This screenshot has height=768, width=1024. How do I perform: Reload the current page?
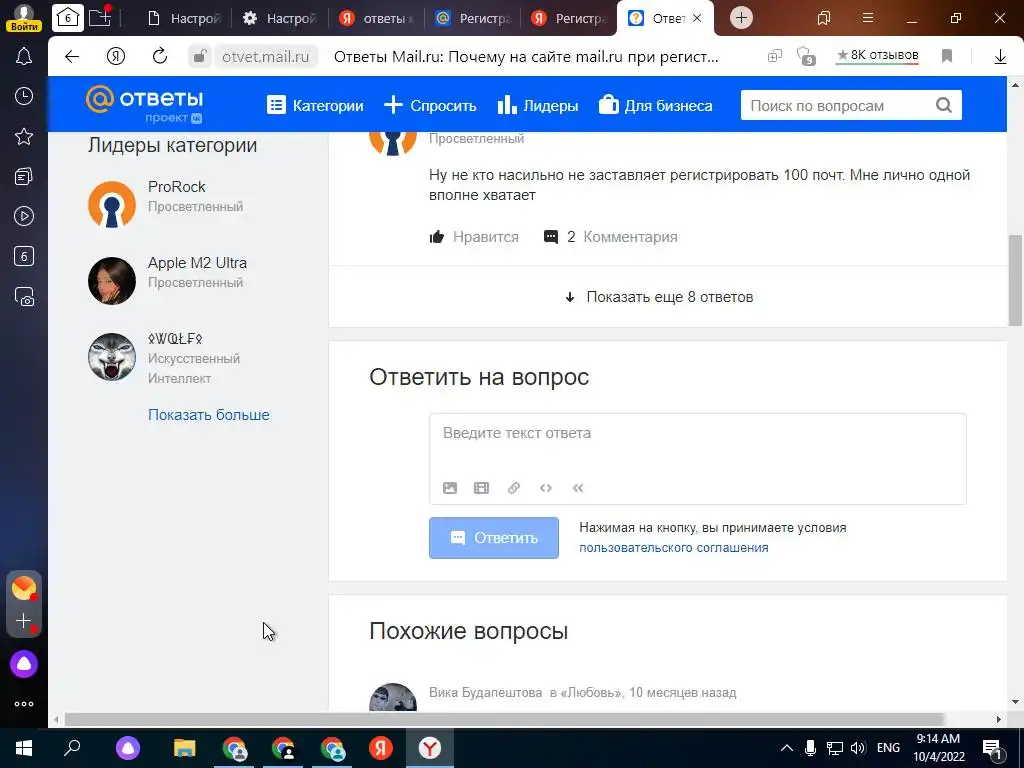tap(160, 57)
